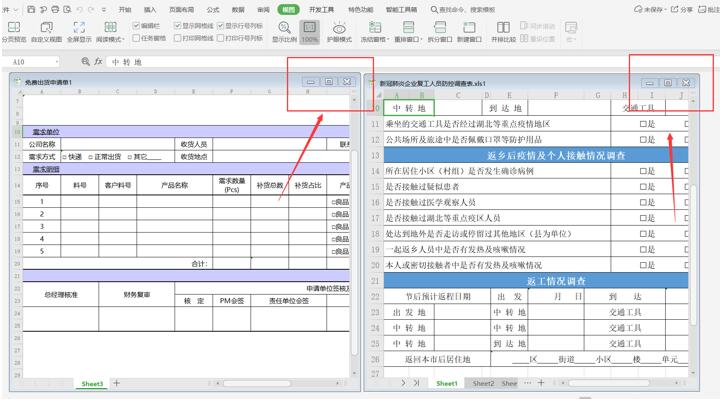The height and width of the screenshot is (402, 720).
Task: Click 总经理核准 cell in left window
Action: 61,294
